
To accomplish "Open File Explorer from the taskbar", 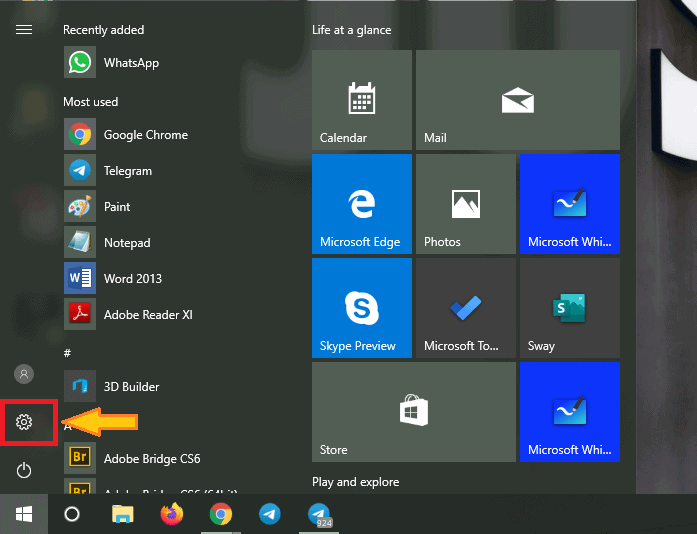I will (x=123, y=514).
